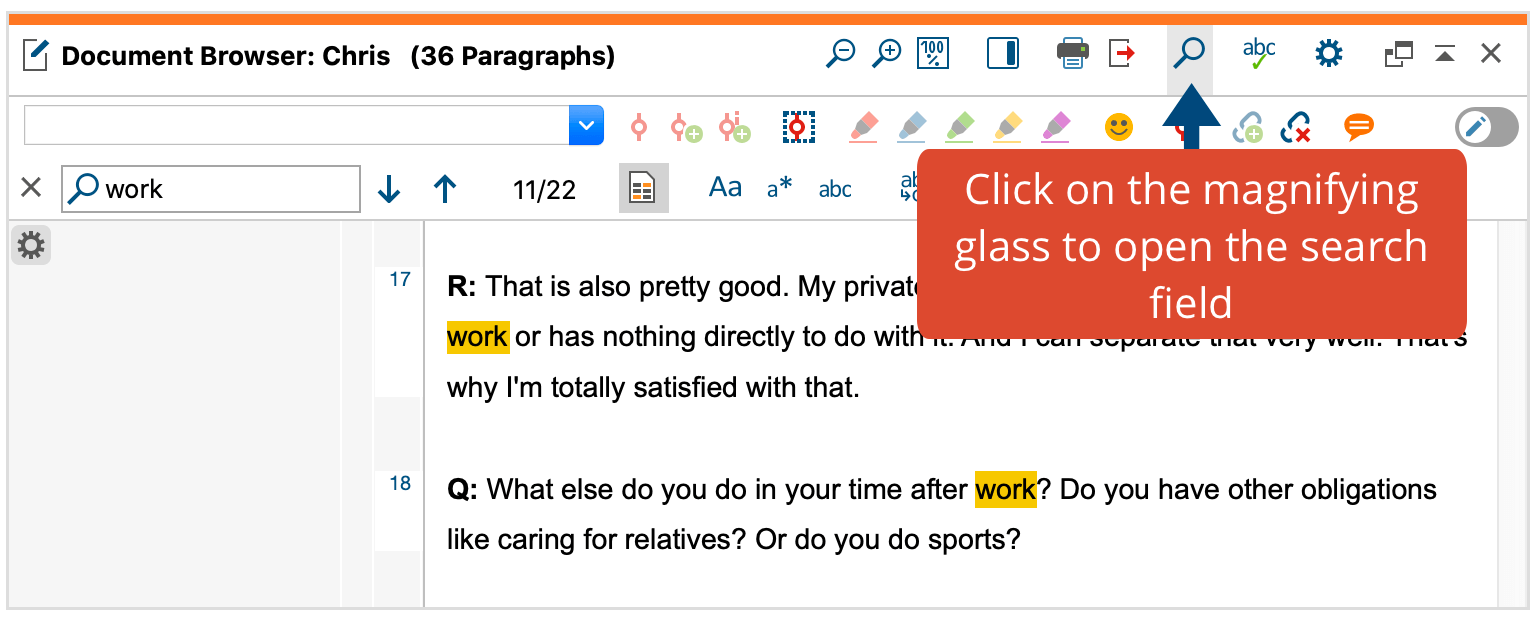Image resolution: width=1536 pixels, height=627 pixels.
Task: Remove the document link
Action: click(1296, 127)
